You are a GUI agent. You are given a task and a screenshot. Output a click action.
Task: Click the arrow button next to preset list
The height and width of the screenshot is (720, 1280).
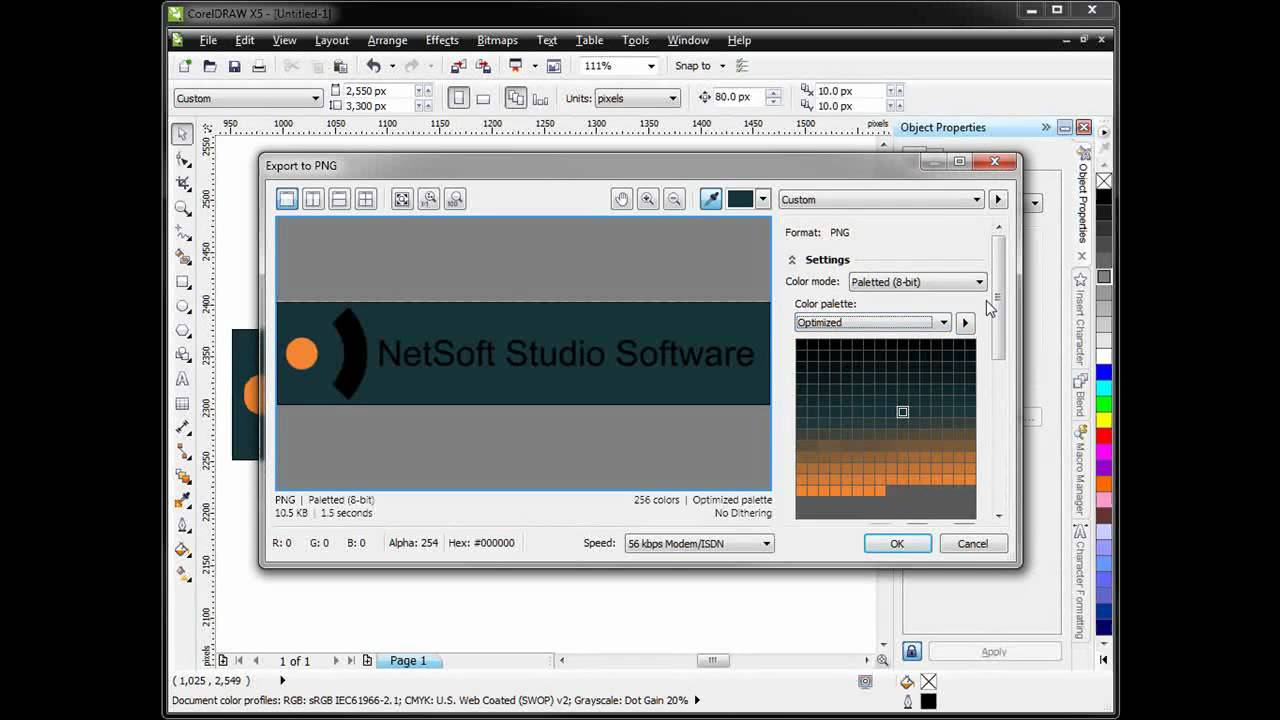tap(997, 199)
